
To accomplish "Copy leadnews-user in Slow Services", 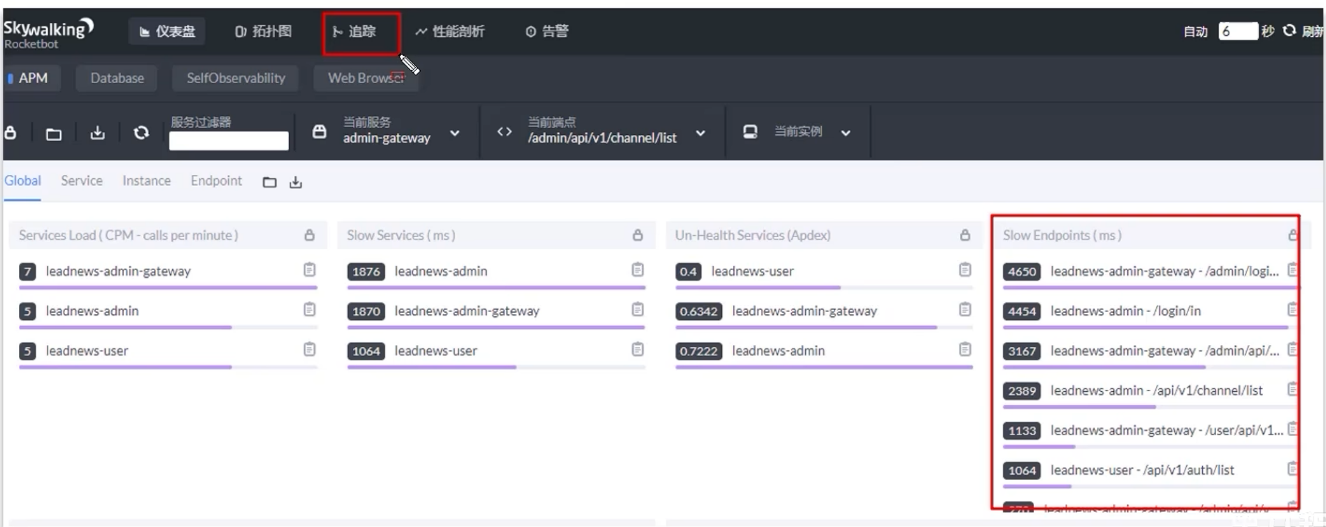I will click(637, 350).
